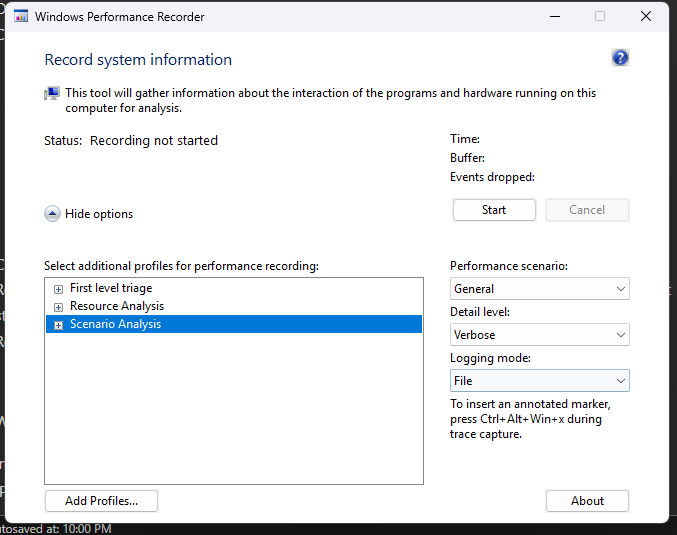Open help via the blue question mark icon
Viewport: 677px width, 535px height.
620,57
